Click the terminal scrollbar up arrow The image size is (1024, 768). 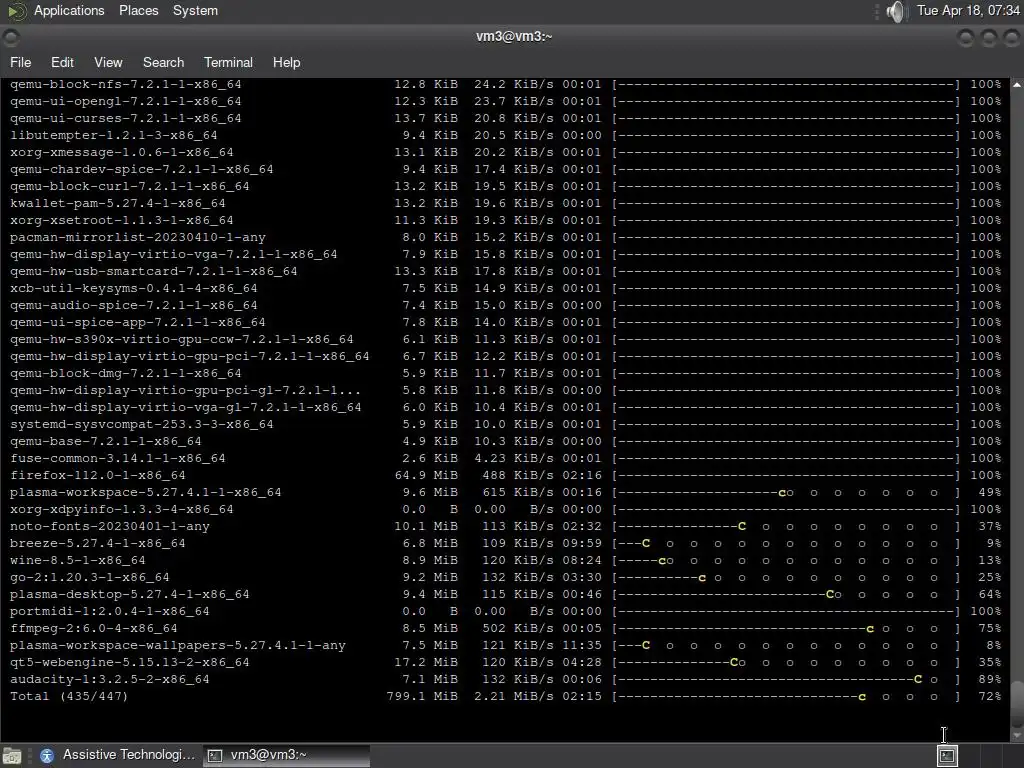click(1017, 85)
